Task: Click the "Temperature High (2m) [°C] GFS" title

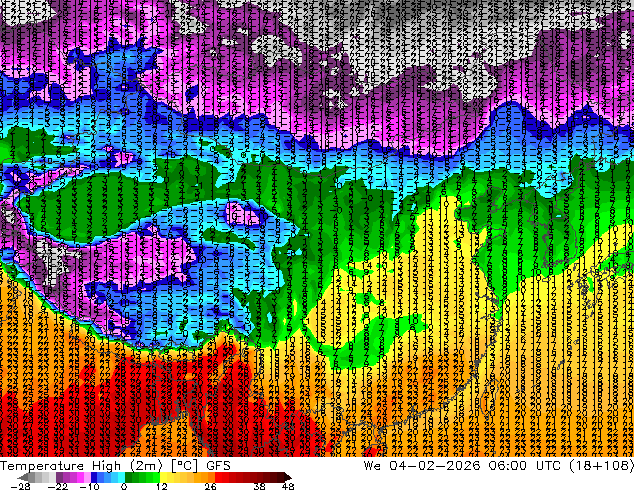Action: pyautogui.click(x=115, y=465)
